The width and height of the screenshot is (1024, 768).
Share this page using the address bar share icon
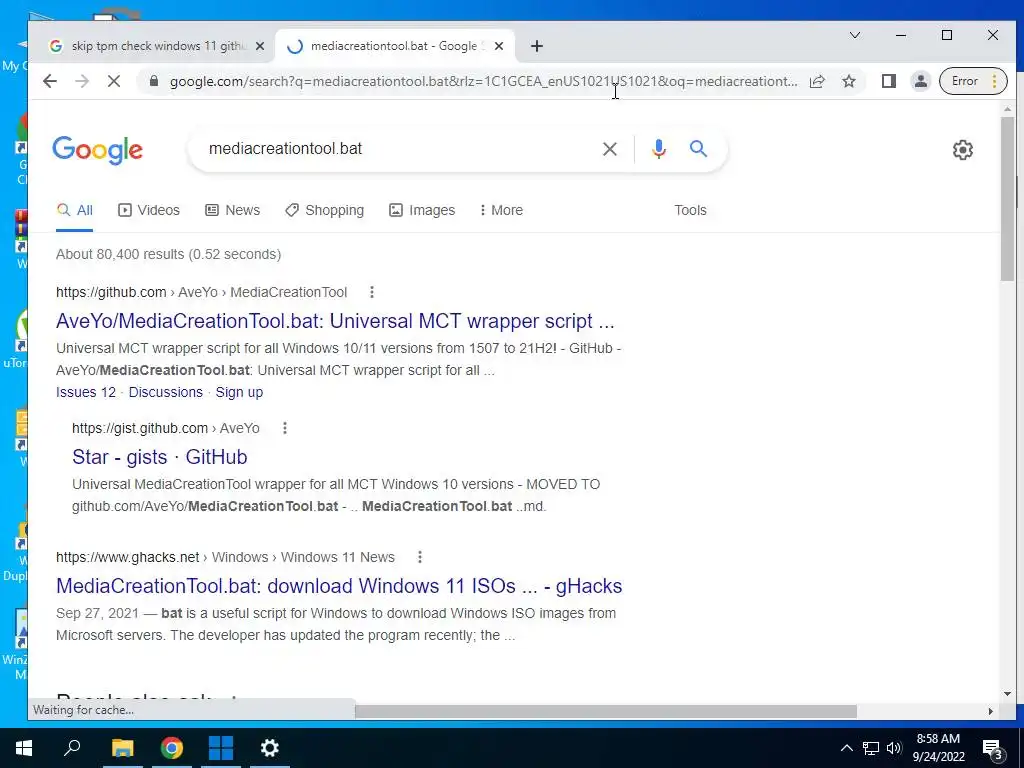coord(817,81)
